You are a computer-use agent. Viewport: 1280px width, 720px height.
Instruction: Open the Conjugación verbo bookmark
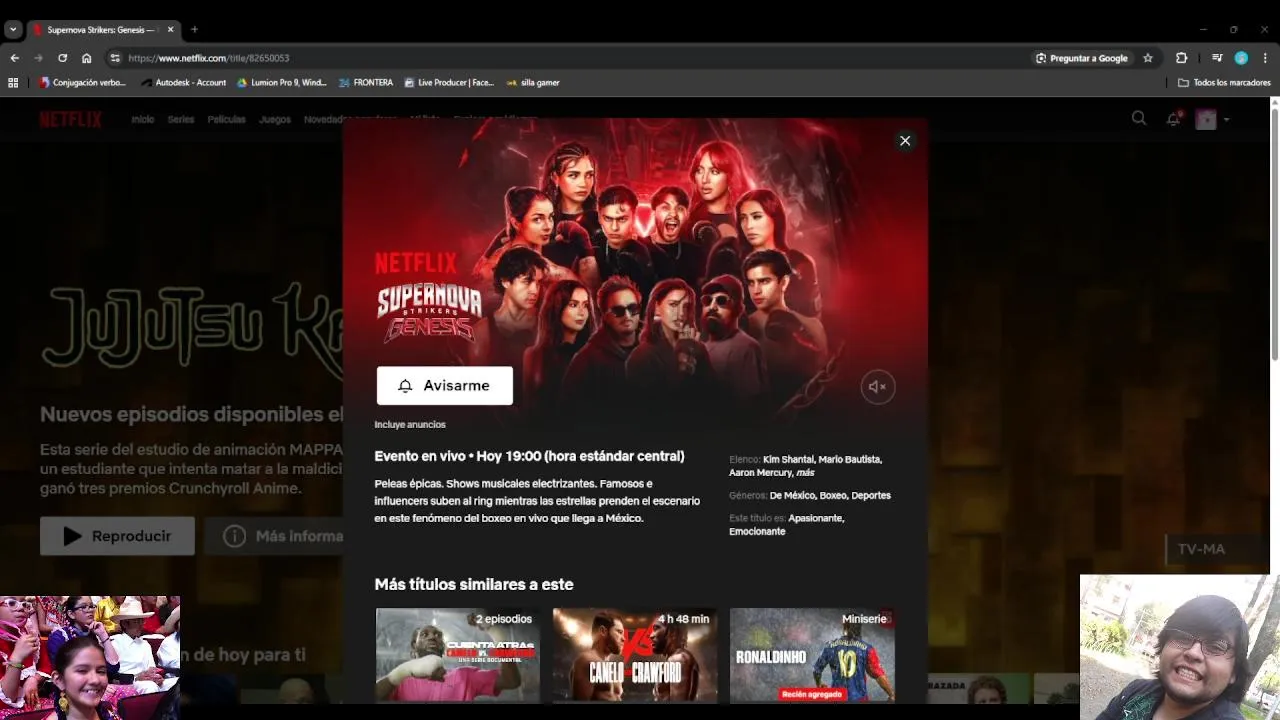tap(82, 83)
